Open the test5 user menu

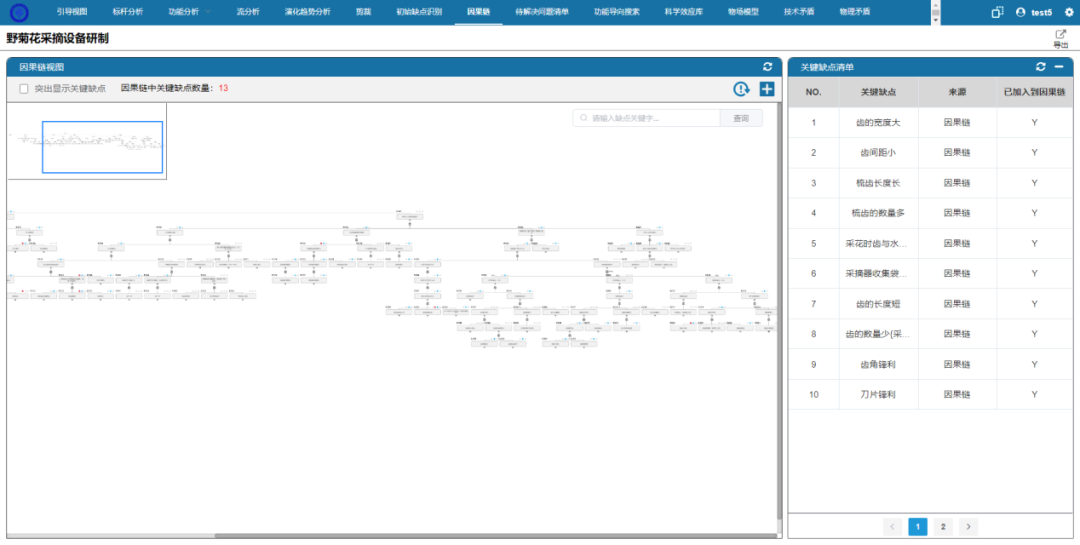tap(1034, 12)
